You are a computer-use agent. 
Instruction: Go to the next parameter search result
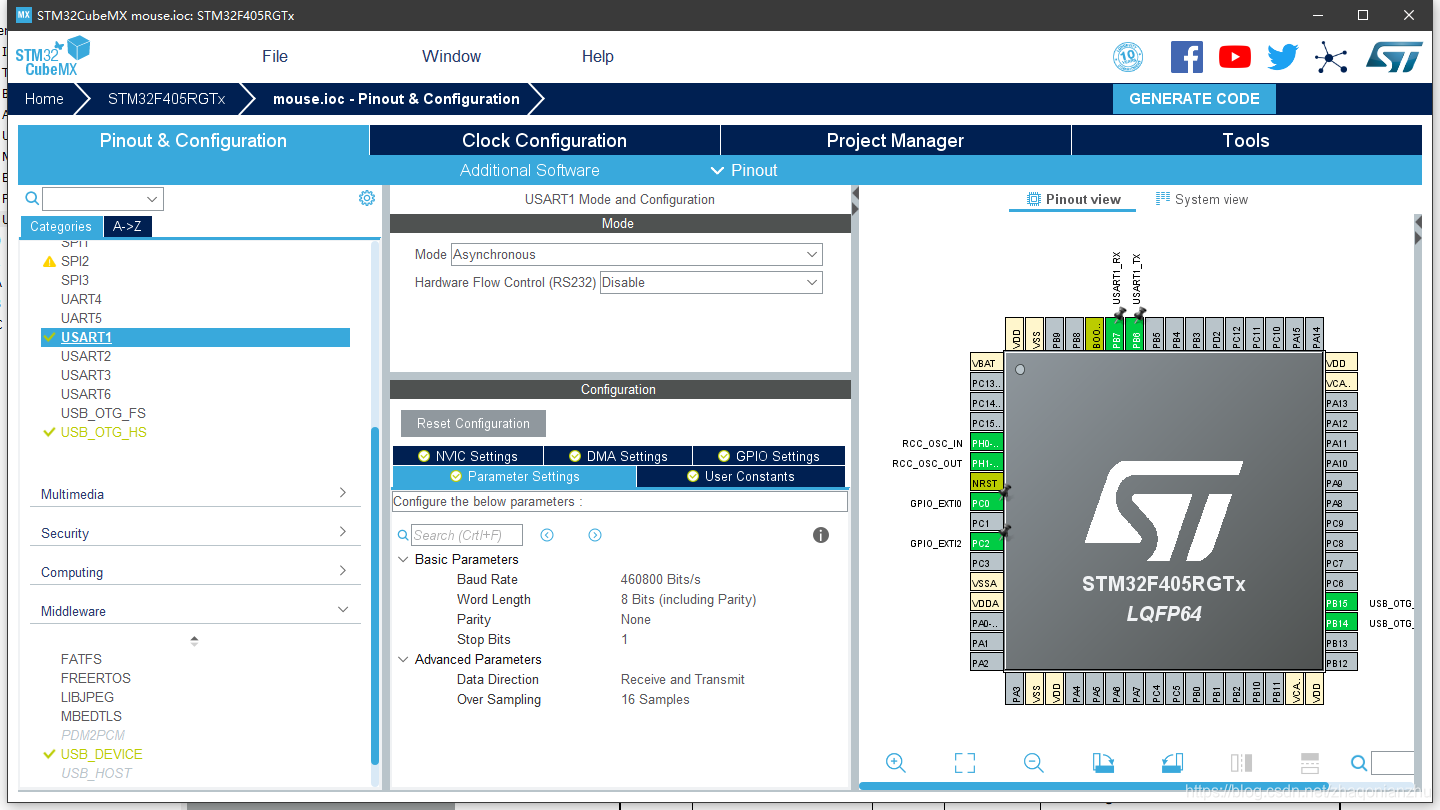(595, 535)
